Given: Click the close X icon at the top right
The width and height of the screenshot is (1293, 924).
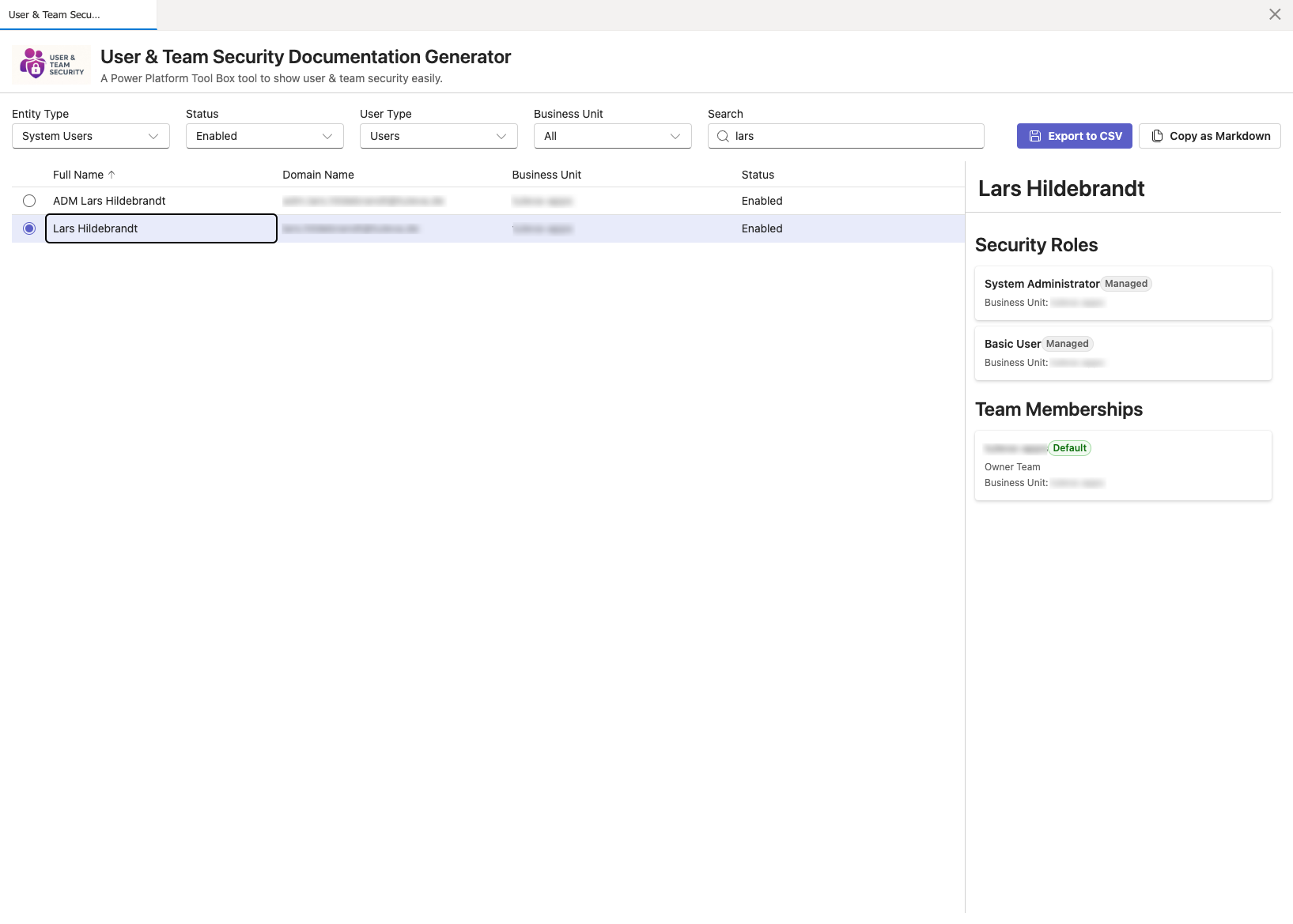Looking at the screenshot, I should (x=1274, y=13).
